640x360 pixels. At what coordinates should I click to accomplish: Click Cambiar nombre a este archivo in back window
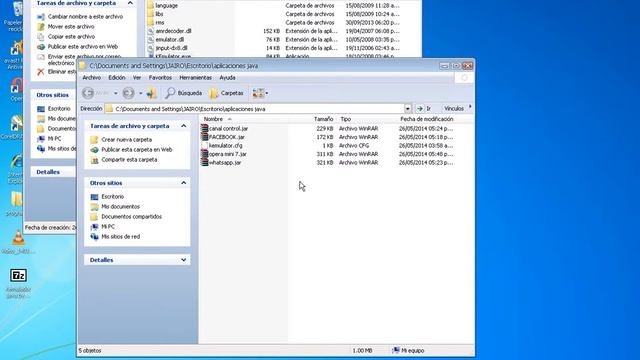click(85, 17)
